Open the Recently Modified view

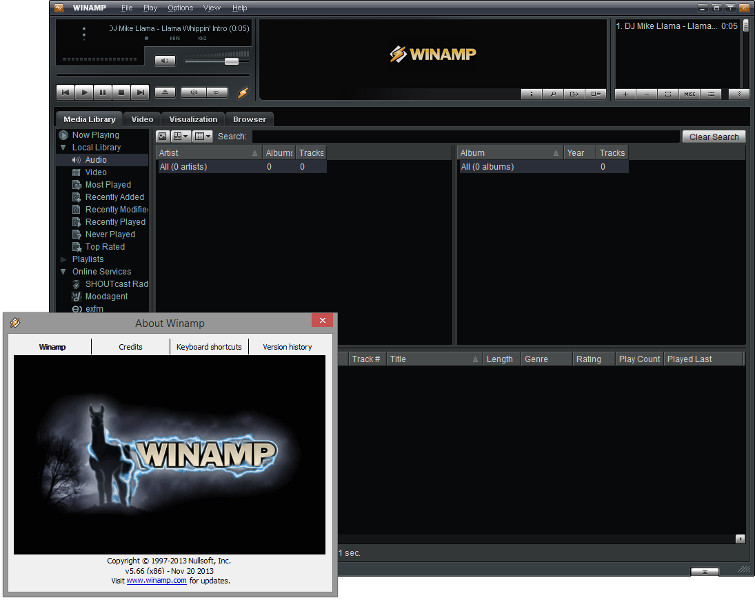[116, 209]
